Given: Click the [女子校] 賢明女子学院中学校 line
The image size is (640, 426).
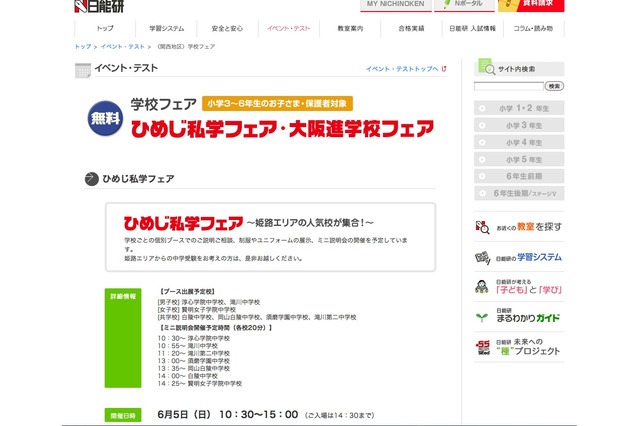Looking at the screenshot, I should 197,310.
